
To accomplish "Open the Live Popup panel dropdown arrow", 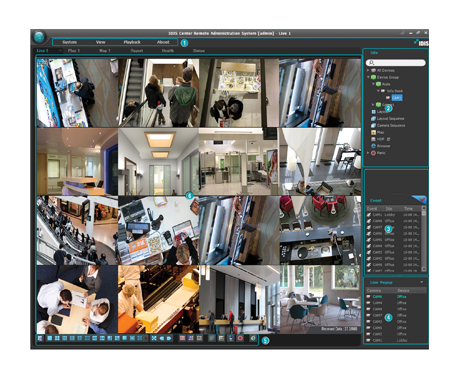I will [x=422, y=282].
